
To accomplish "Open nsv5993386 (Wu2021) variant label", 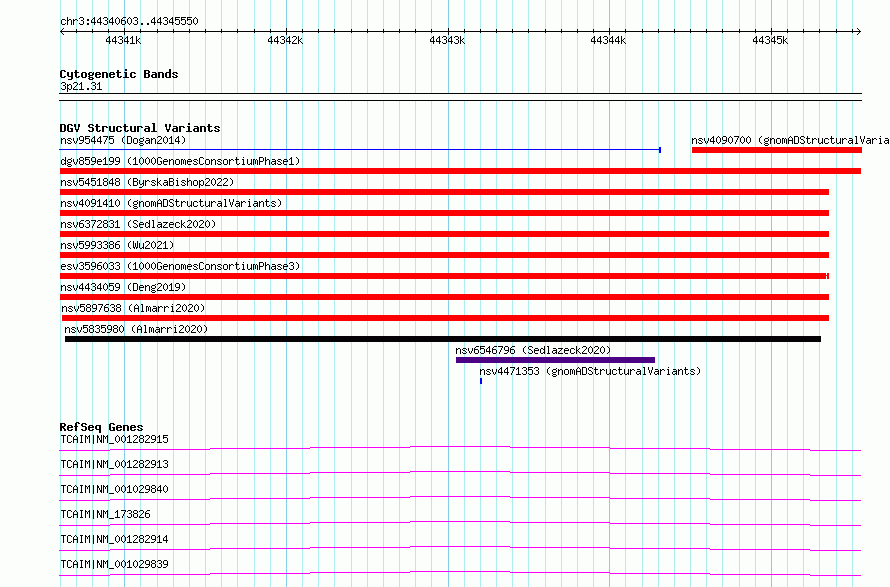I will pos(117,245).
